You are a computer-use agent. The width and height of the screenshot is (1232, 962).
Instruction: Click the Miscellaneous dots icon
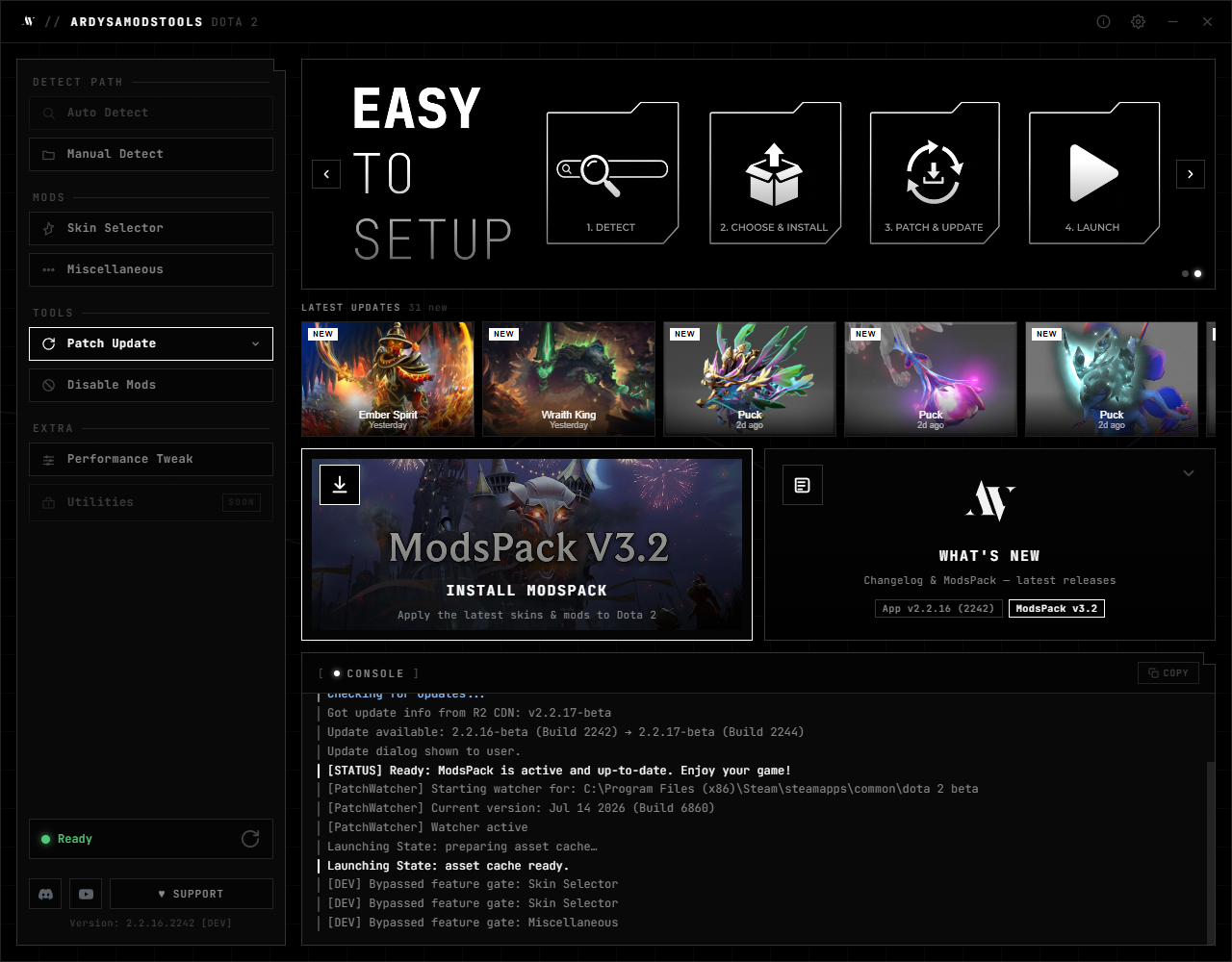(x=48, y=269)
